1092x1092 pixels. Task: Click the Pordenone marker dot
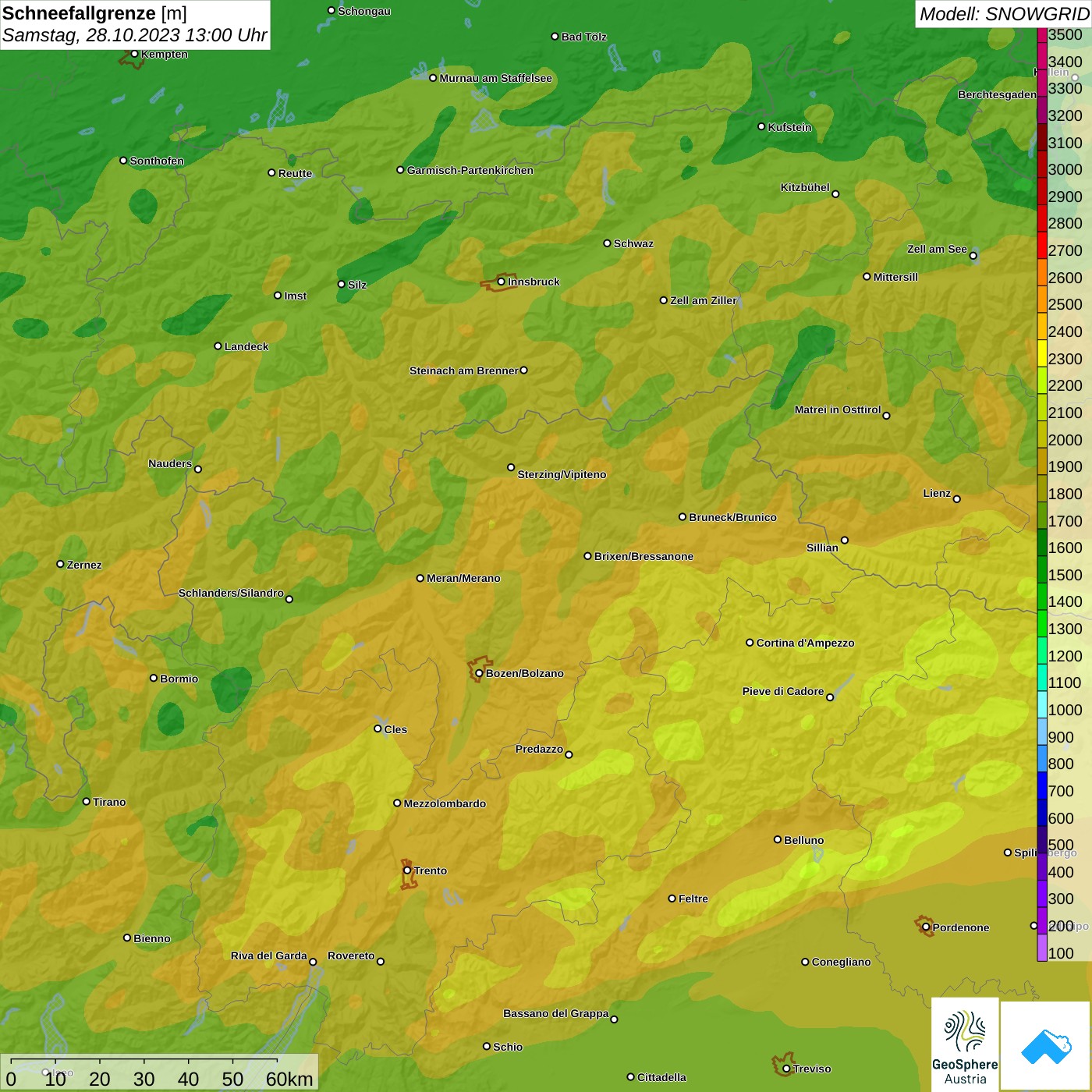(926, 927)
